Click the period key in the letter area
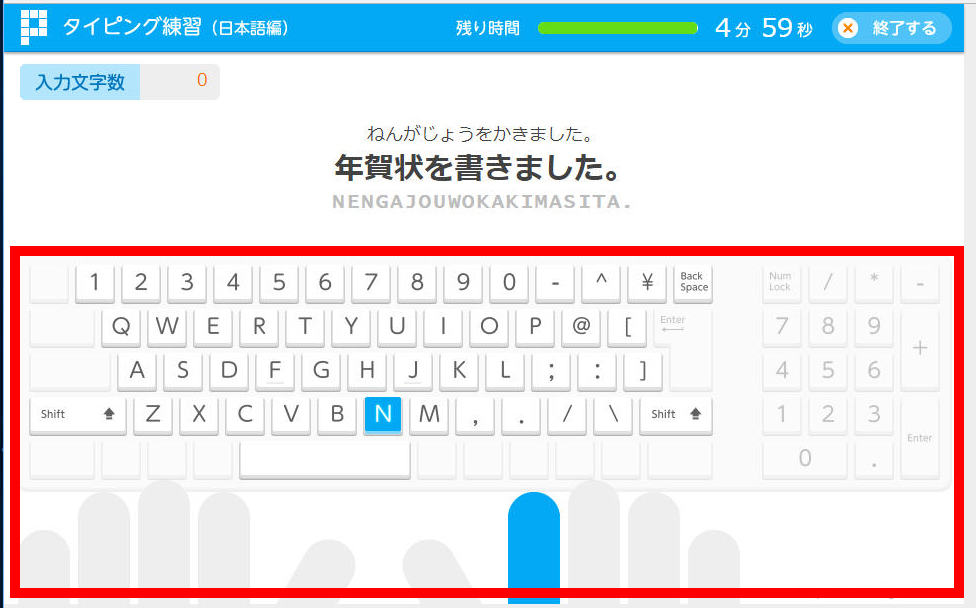 tap(522, 415)
